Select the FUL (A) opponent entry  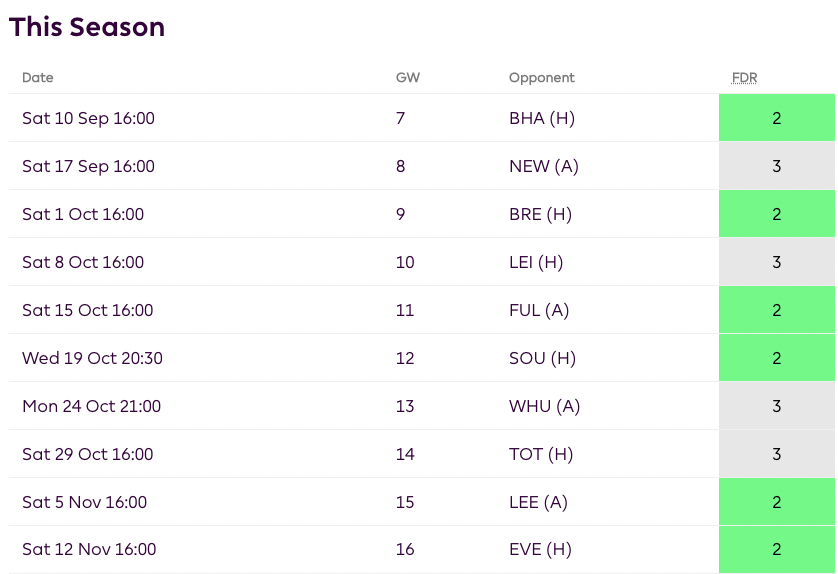pos(538,310)
